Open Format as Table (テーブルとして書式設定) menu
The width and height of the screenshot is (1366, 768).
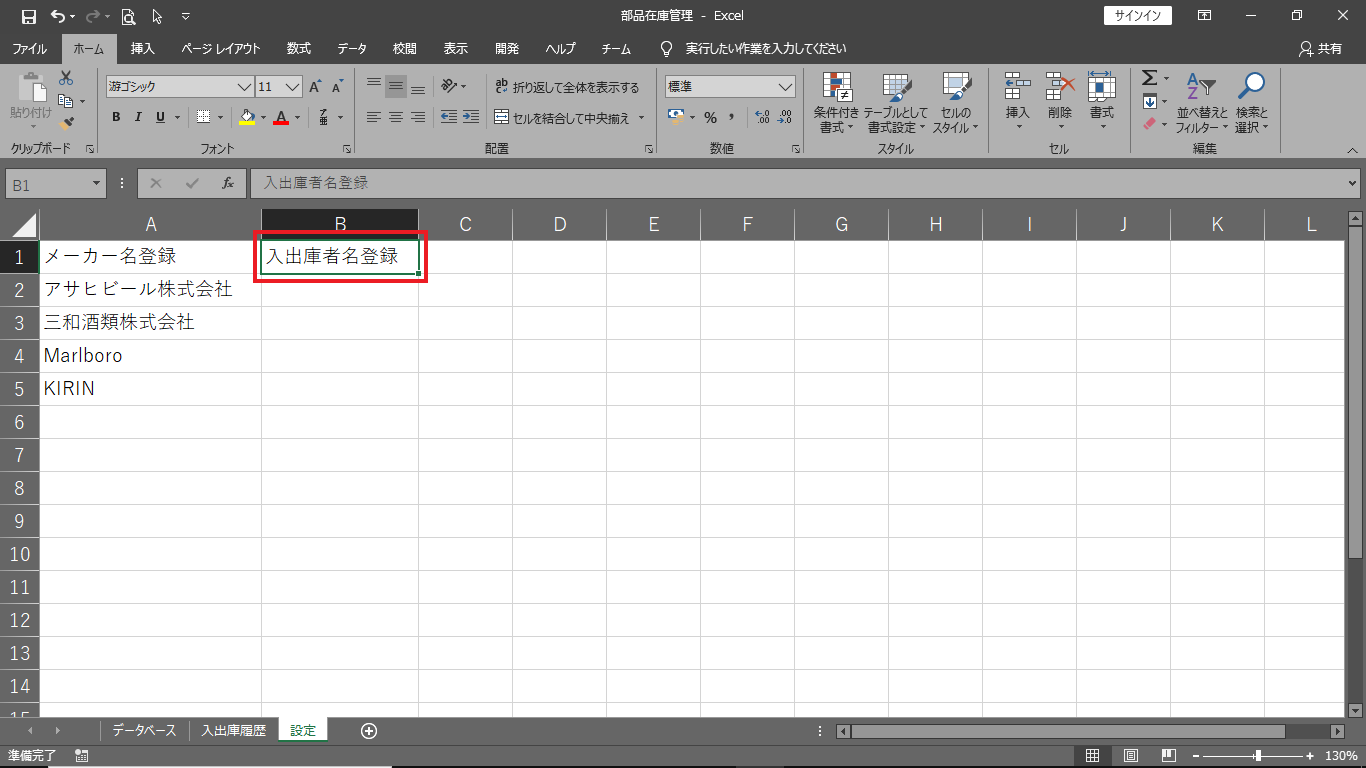(896, 103)
